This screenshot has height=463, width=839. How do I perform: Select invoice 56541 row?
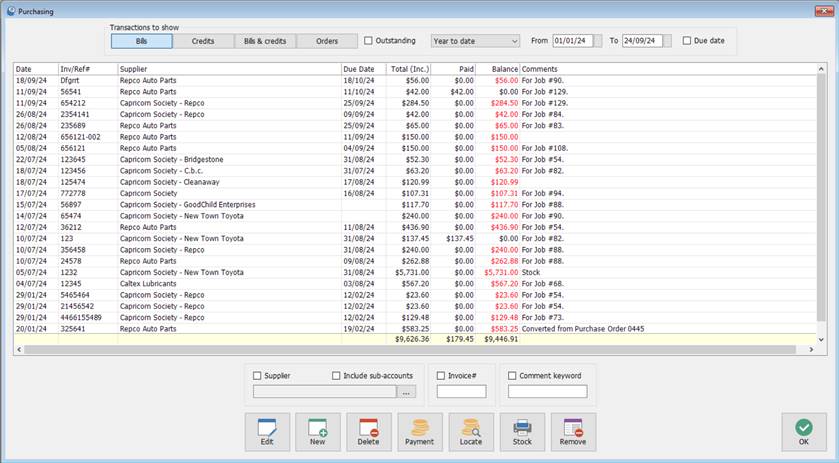[416, 92]
